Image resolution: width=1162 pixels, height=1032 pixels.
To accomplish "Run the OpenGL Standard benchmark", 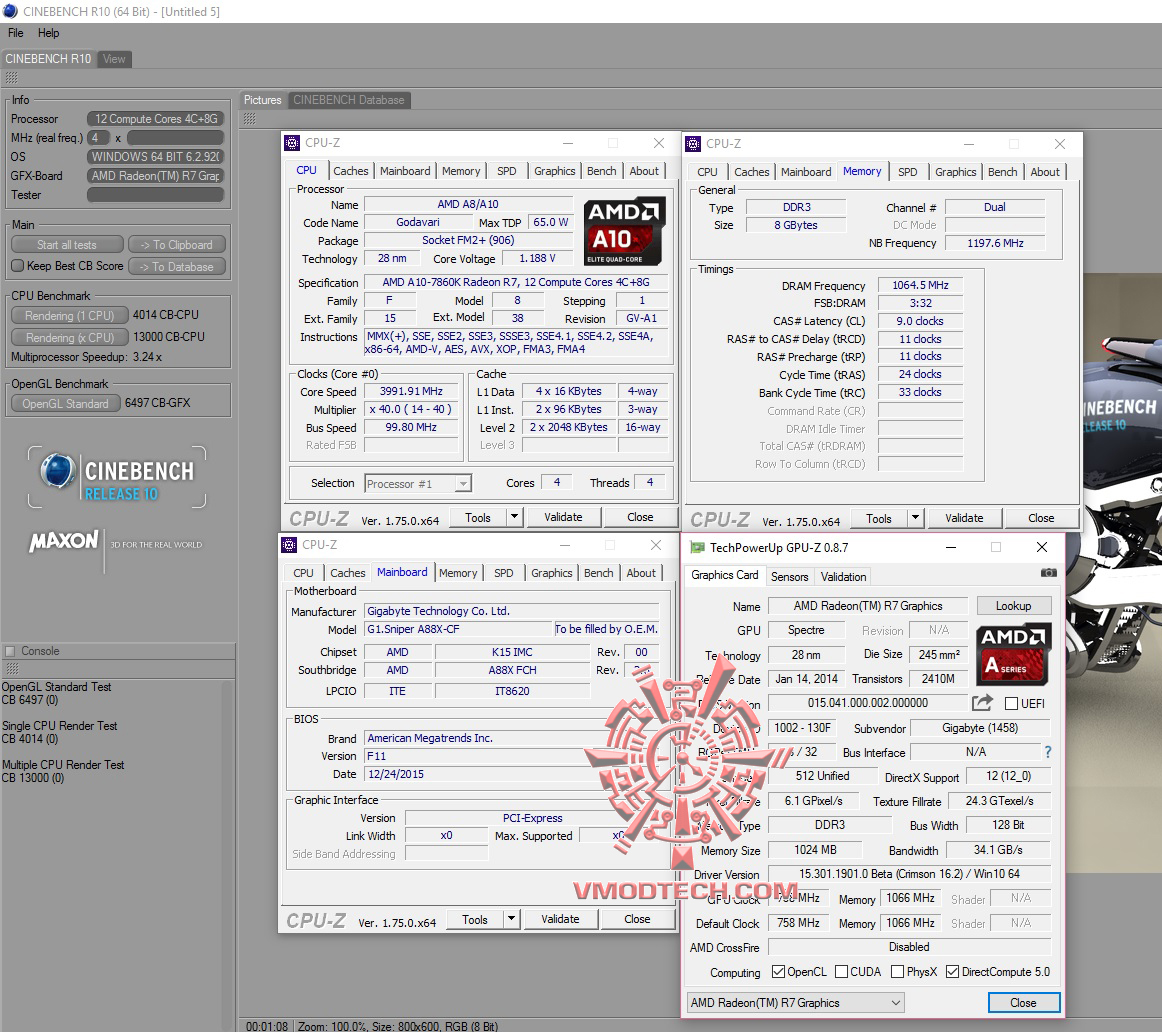I will 65,403.
